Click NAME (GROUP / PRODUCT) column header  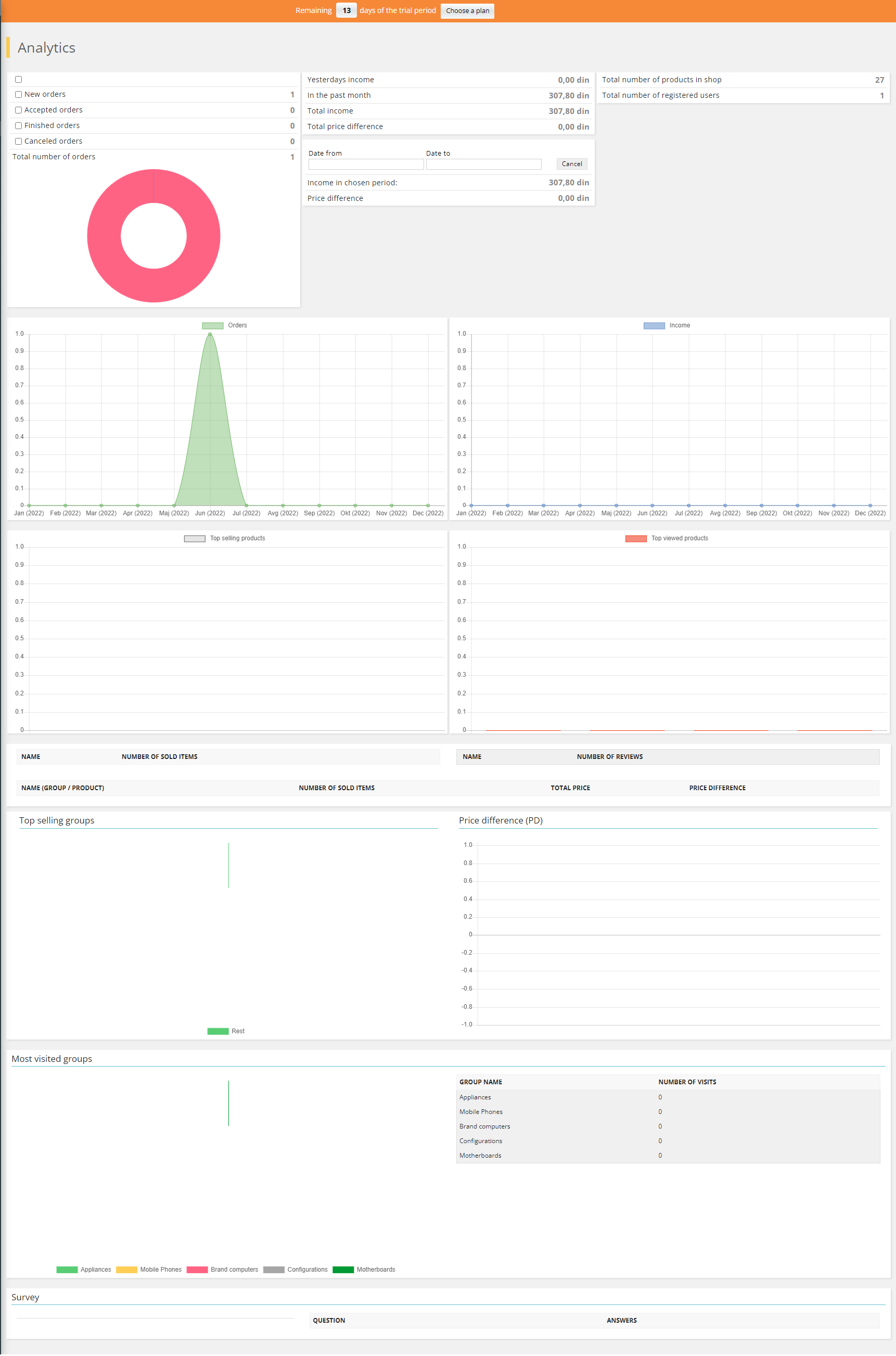[x=63, y=788]
